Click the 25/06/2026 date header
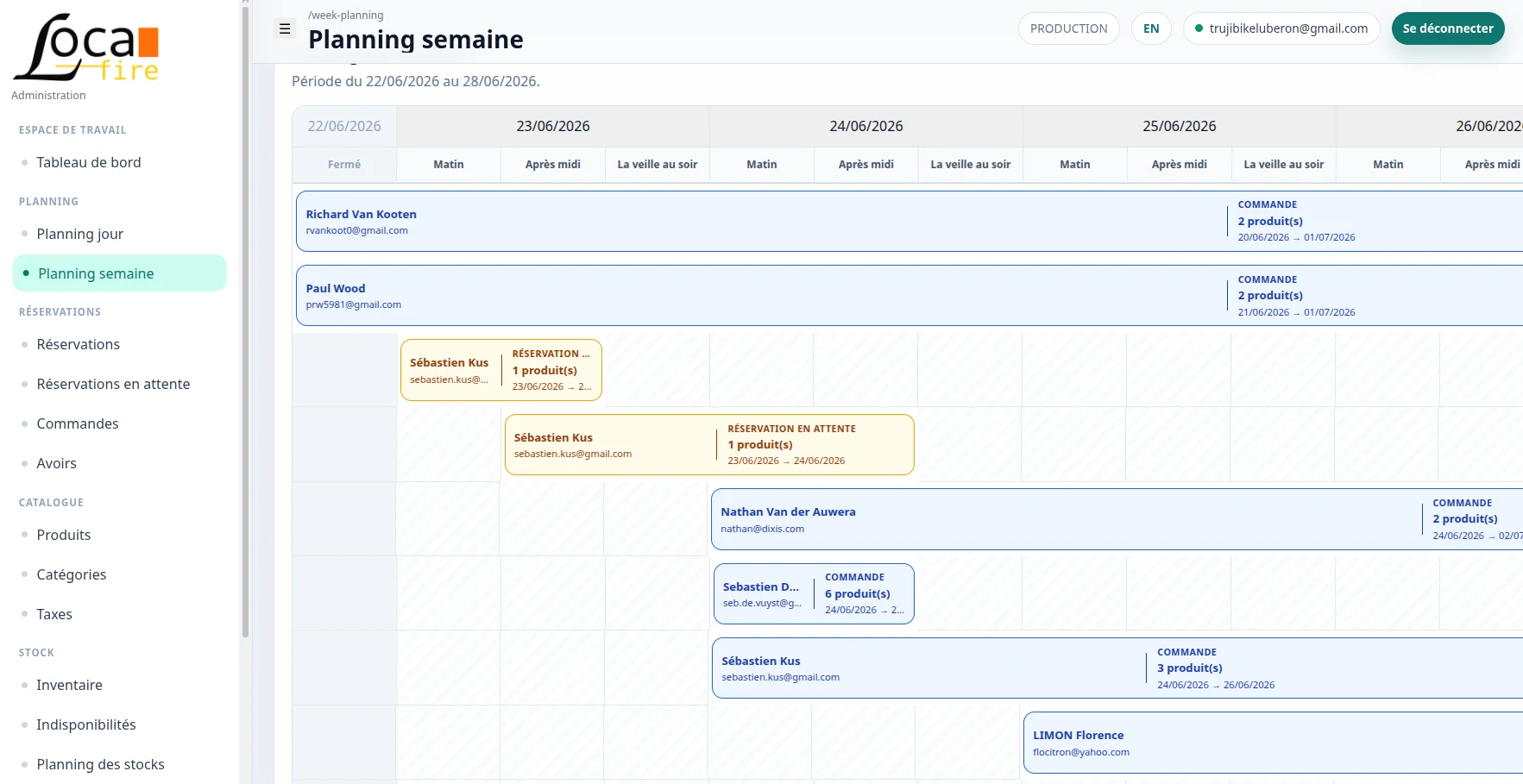 1180,126
